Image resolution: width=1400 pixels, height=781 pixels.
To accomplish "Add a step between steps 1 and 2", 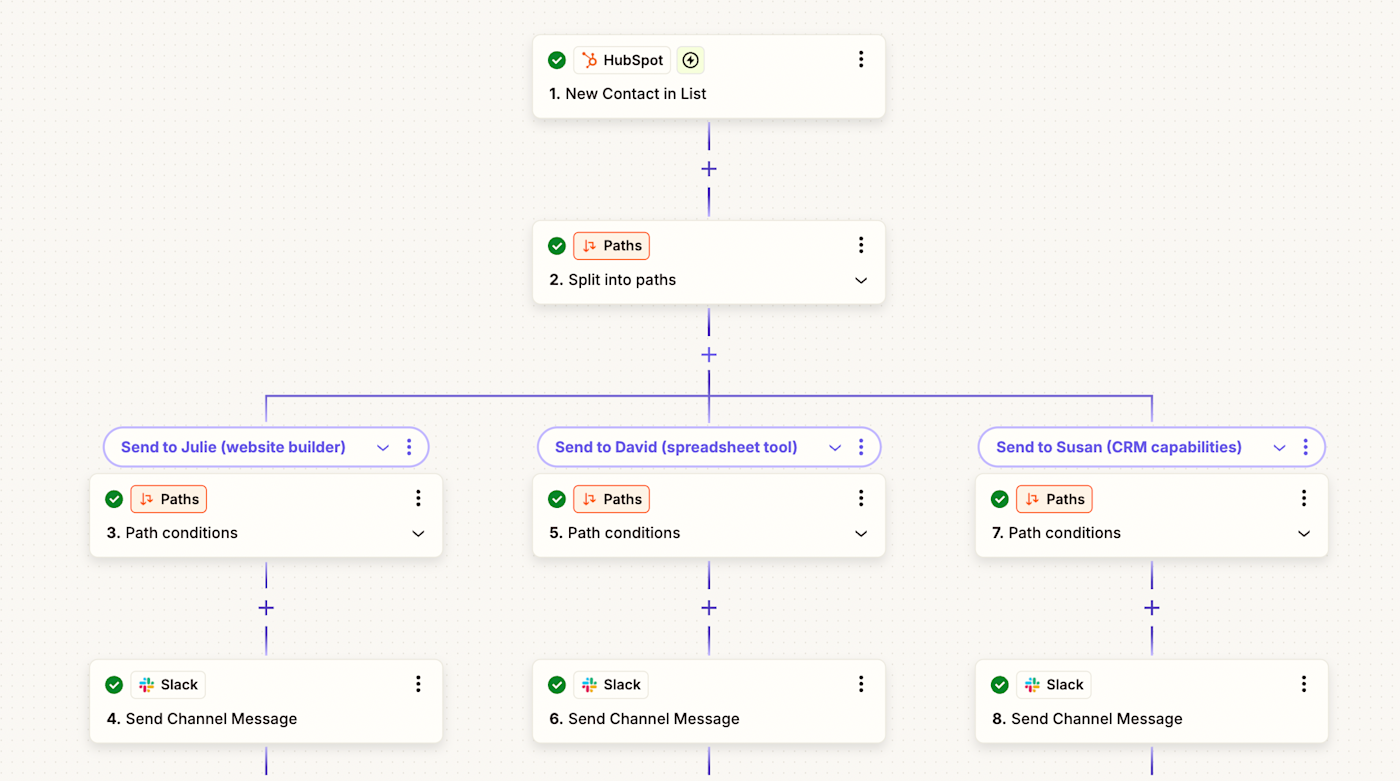I will [x=709, y=169].
